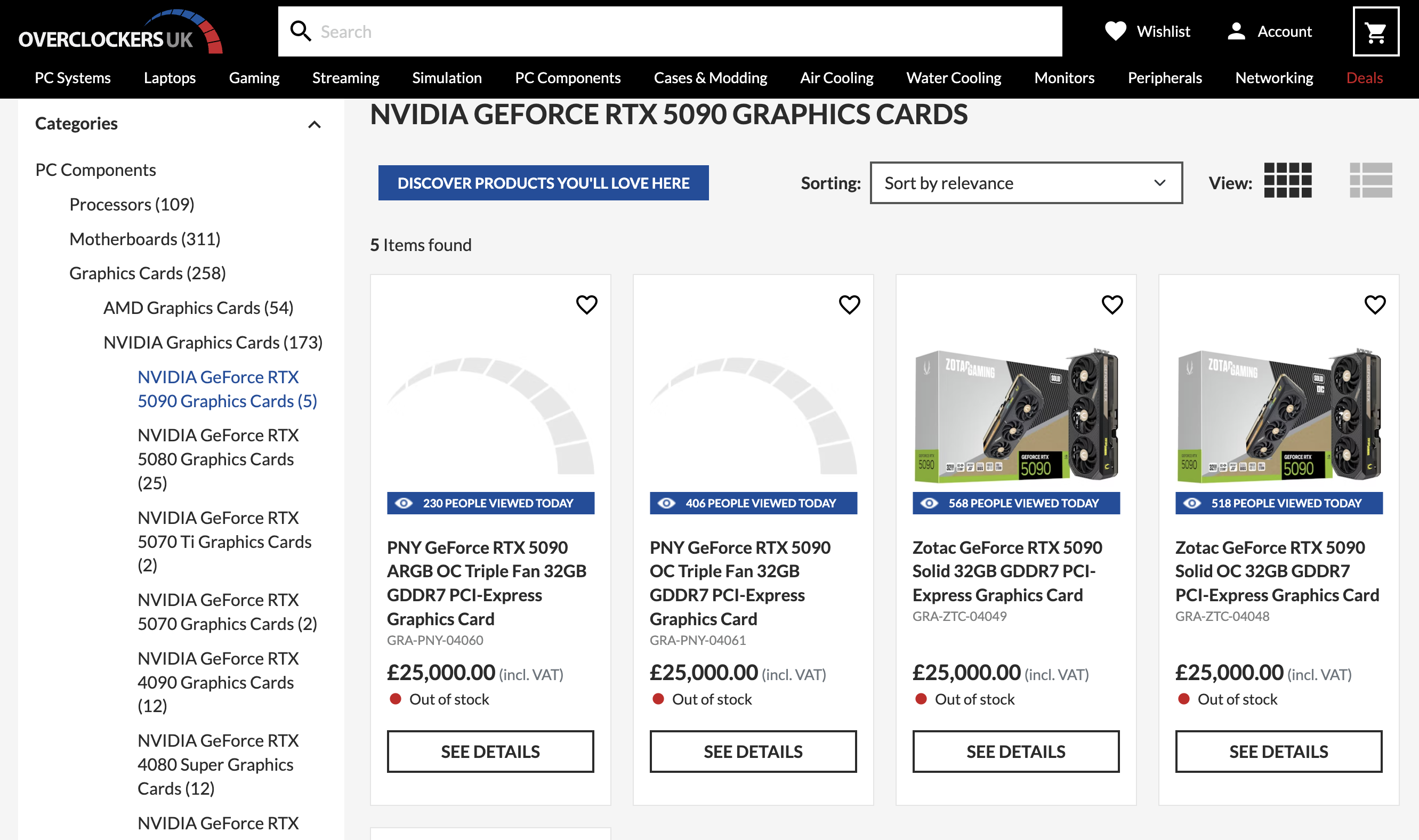Click SKU text GRA-ZTC-04049
Image resolution: width=1419 pixels, height=840 pixels.
coord(960,617)
